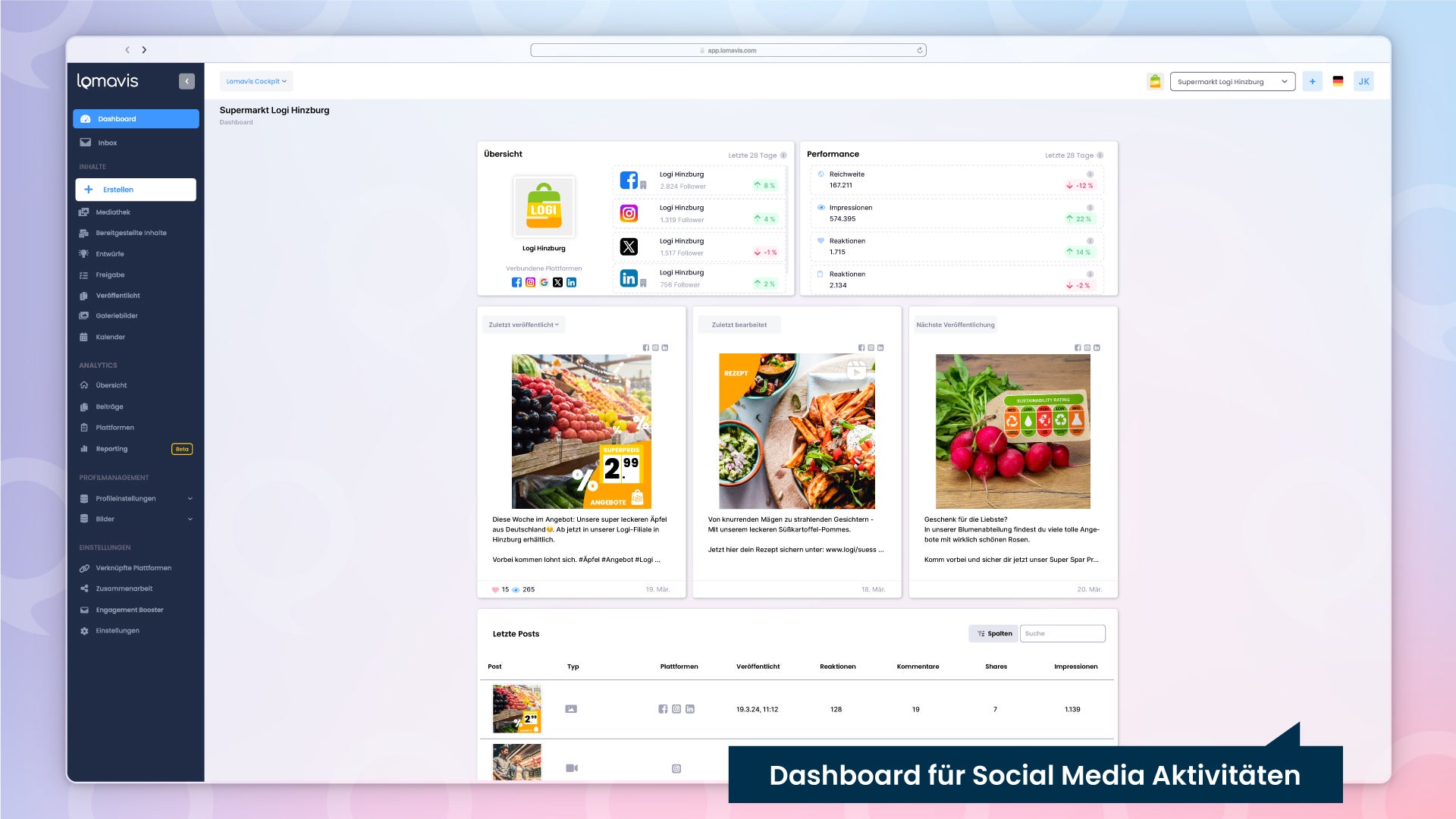Expand the Zuletzt veröffentlicht dropdown
Viewport: 1456px width, 819px height.
click(523, 325)
